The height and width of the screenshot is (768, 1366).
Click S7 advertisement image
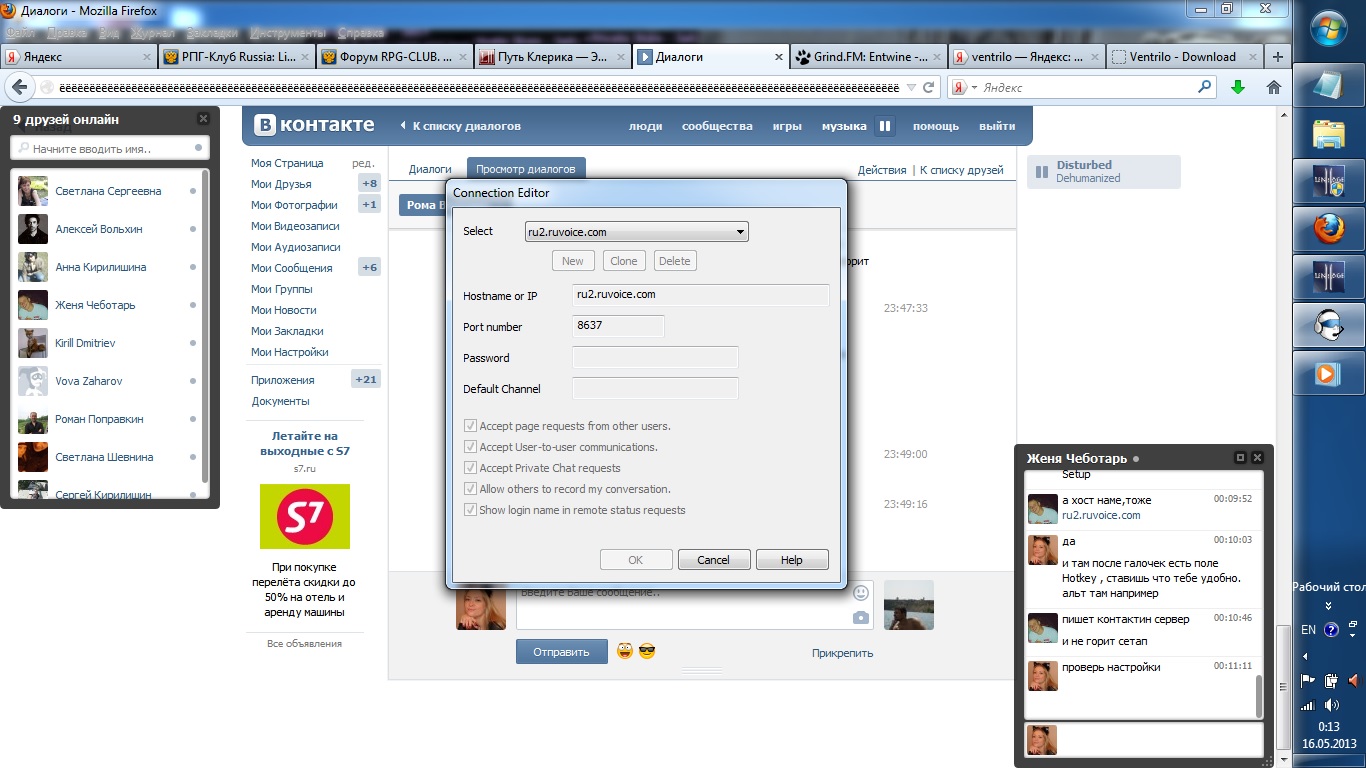click(x=305, y=516)
